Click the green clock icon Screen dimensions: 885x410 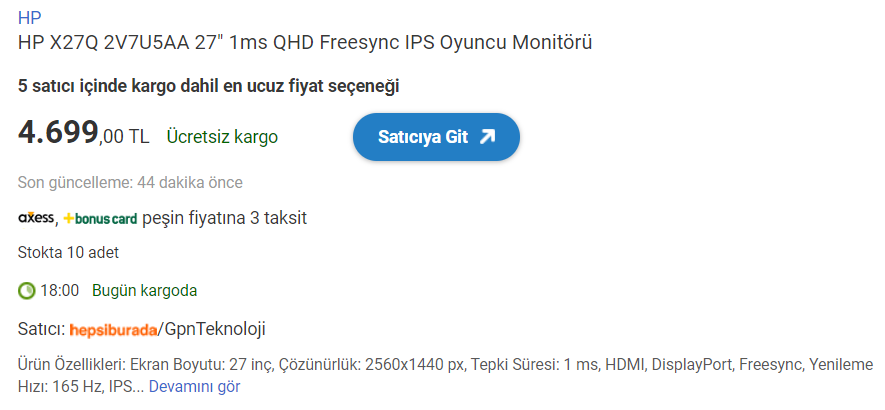pos(27,291)
